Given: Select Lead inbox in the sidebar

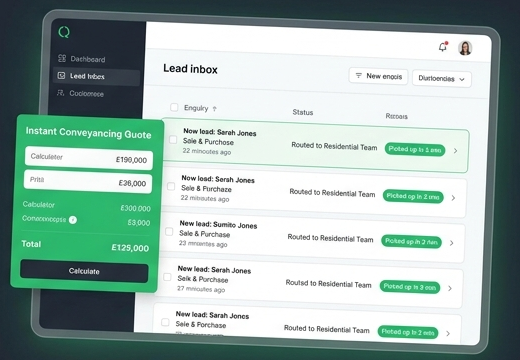Looking at the screenshot, I should pyautogui.click(x=96, y=76).
